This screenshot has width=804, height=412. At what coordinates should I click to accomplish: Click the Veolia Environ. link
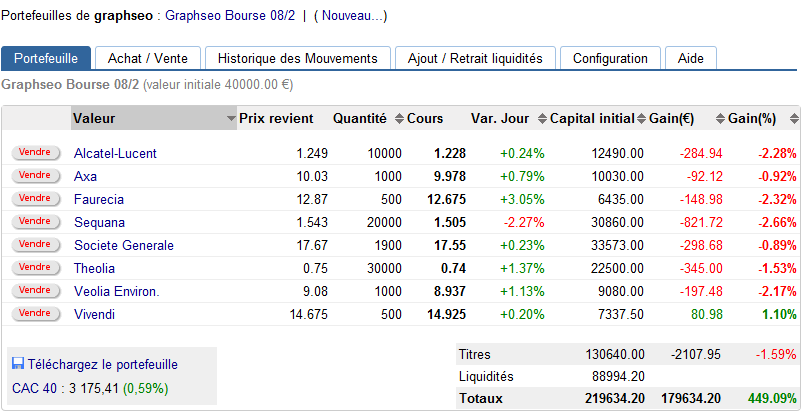117,291
